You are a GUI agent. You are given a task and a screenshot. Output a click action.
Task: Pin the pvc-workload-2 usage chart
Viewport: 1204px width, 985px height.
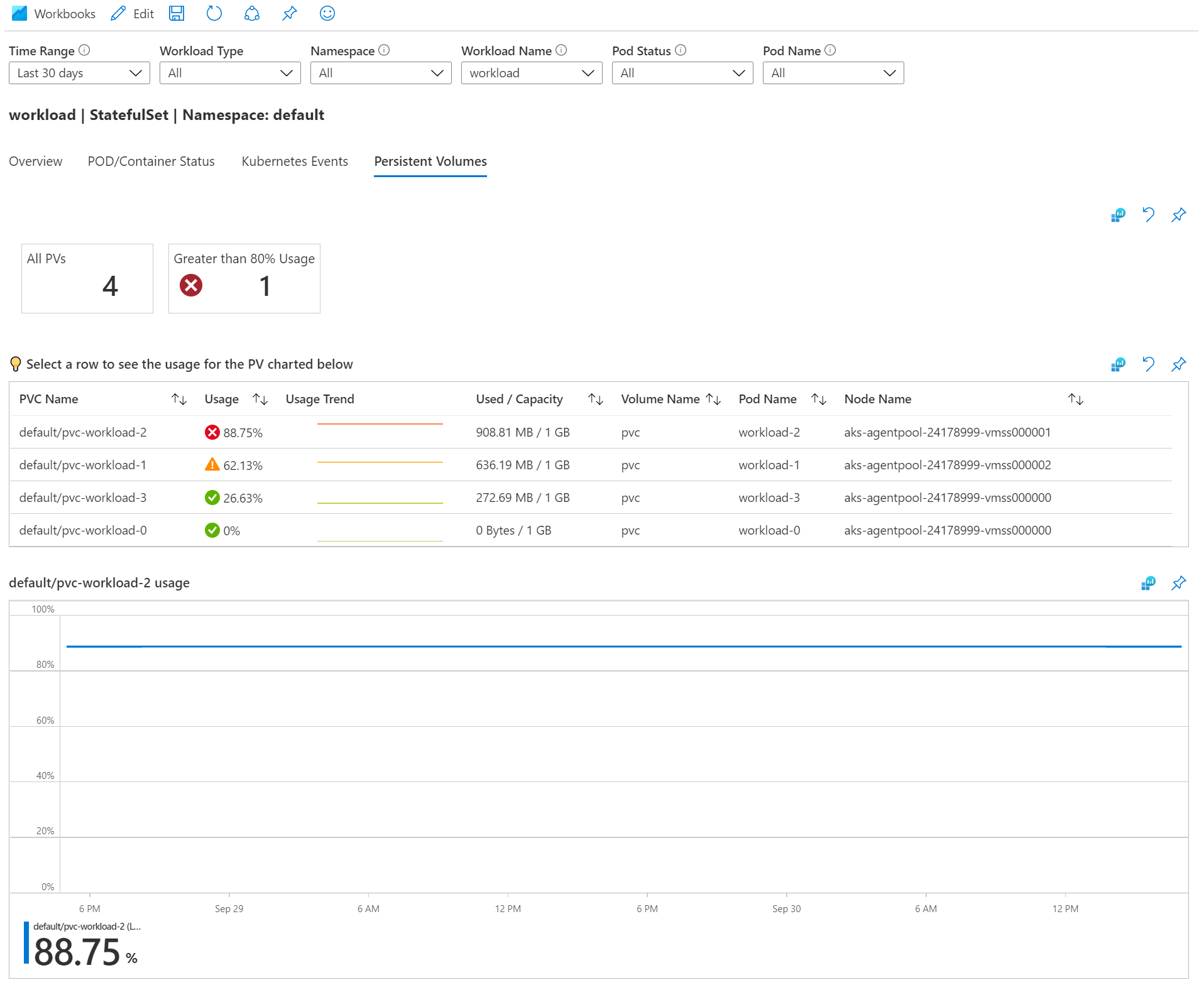coord(1178,583)
